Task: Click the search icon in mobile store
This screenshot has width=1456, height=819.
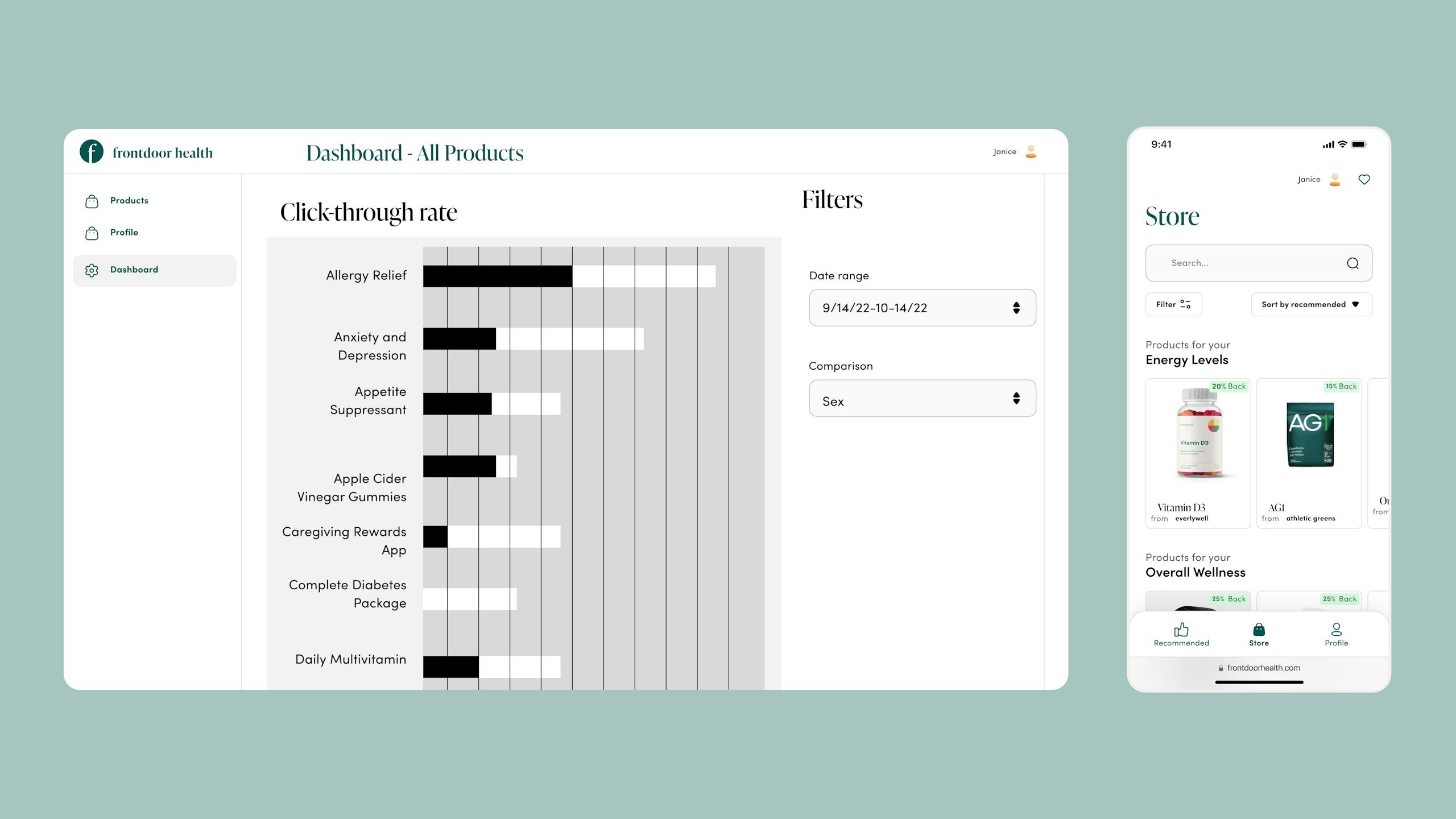Action: [x=1353, y=263]
